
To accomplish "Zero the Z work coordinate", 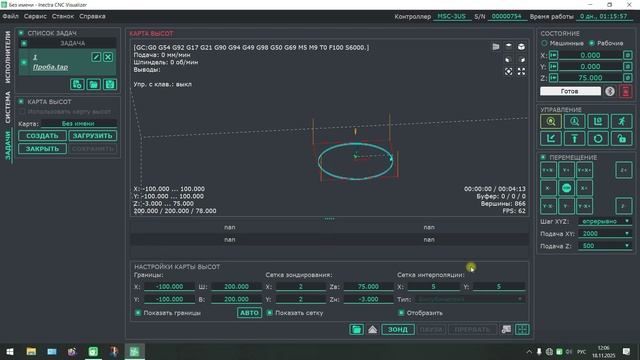I will pyautogui.click(x=628, y=78).
